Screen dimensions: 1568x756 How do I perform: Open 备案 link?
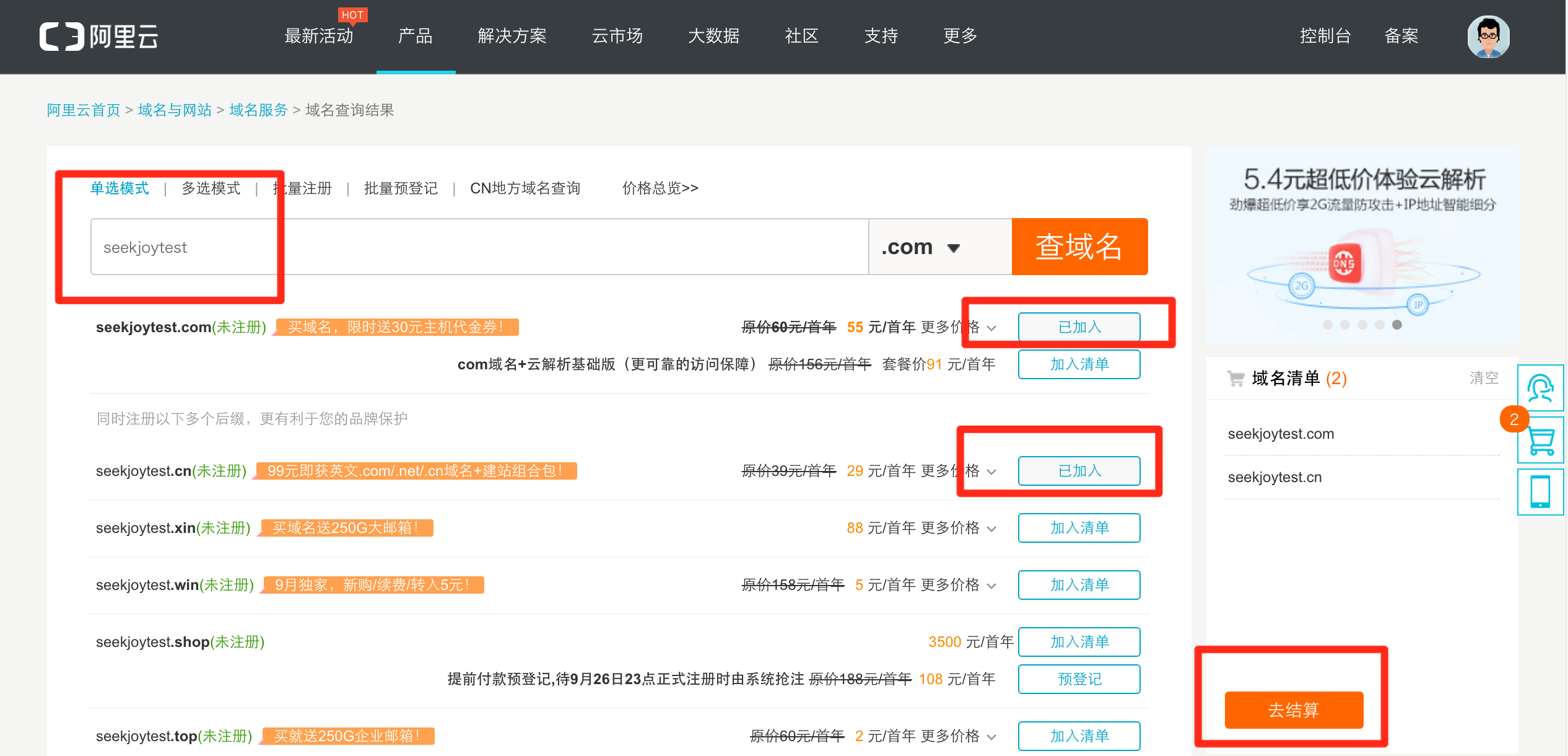click(x=1401, y=36)
